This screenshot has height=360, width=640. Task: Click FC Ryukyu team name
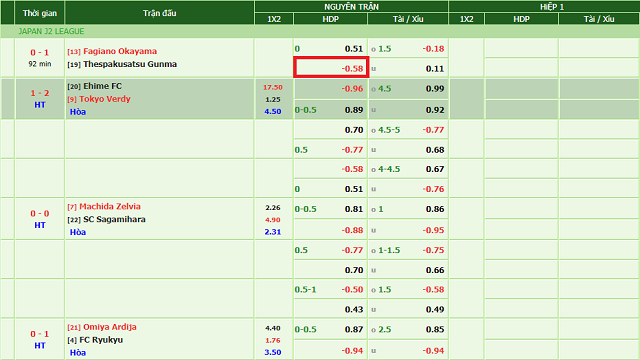(101, 340)
